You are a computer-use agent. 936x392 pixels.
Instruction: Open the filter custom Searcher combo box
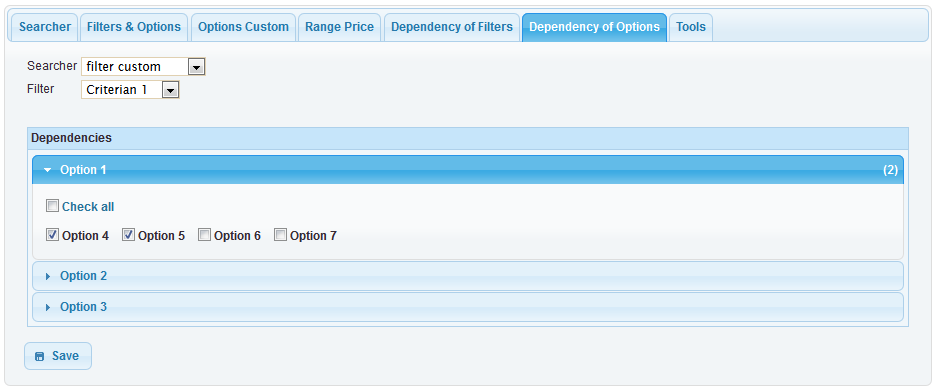(143, 67)
